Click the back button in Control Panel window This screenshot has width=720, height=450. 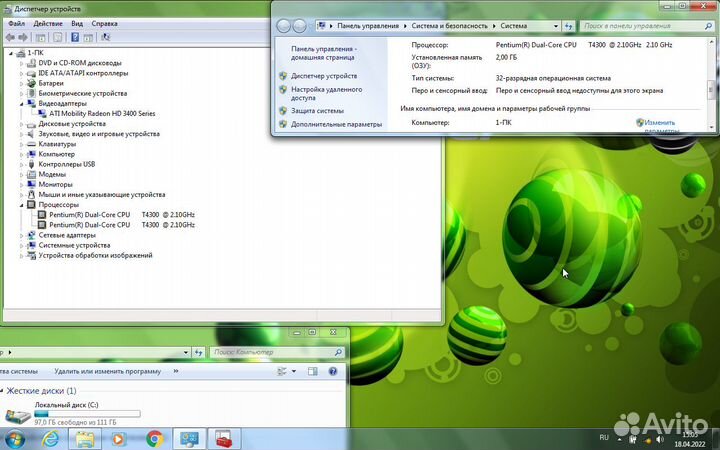click(283, 26)
